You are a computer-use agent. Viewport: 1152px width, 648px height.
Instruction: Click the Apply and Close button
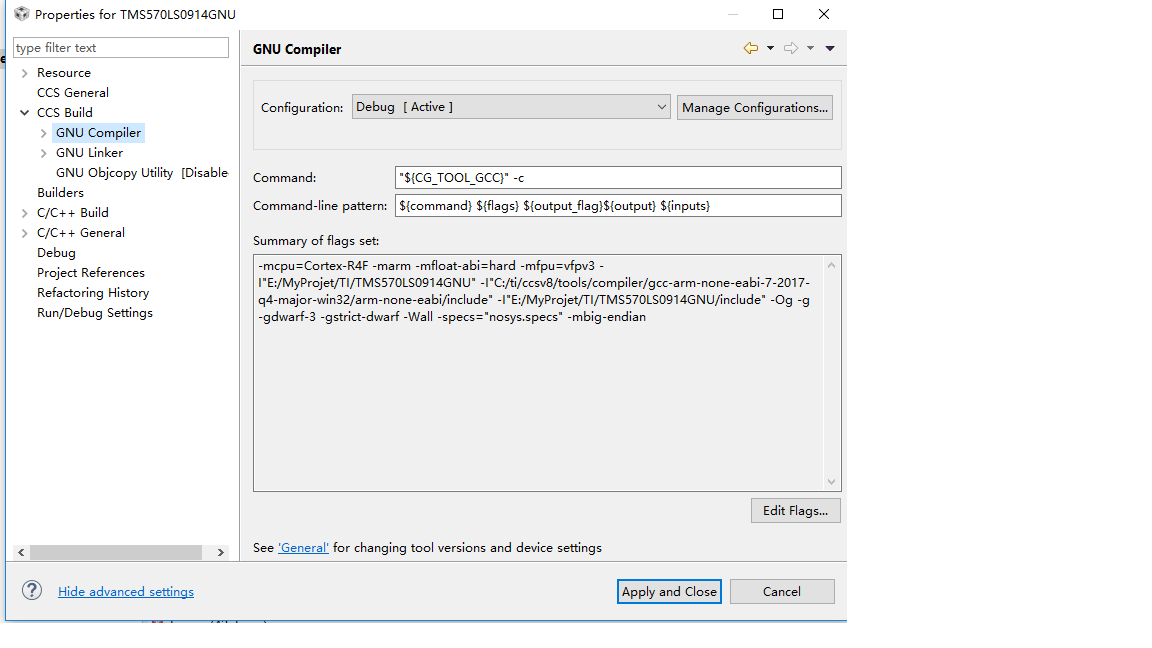click(669, 591)
